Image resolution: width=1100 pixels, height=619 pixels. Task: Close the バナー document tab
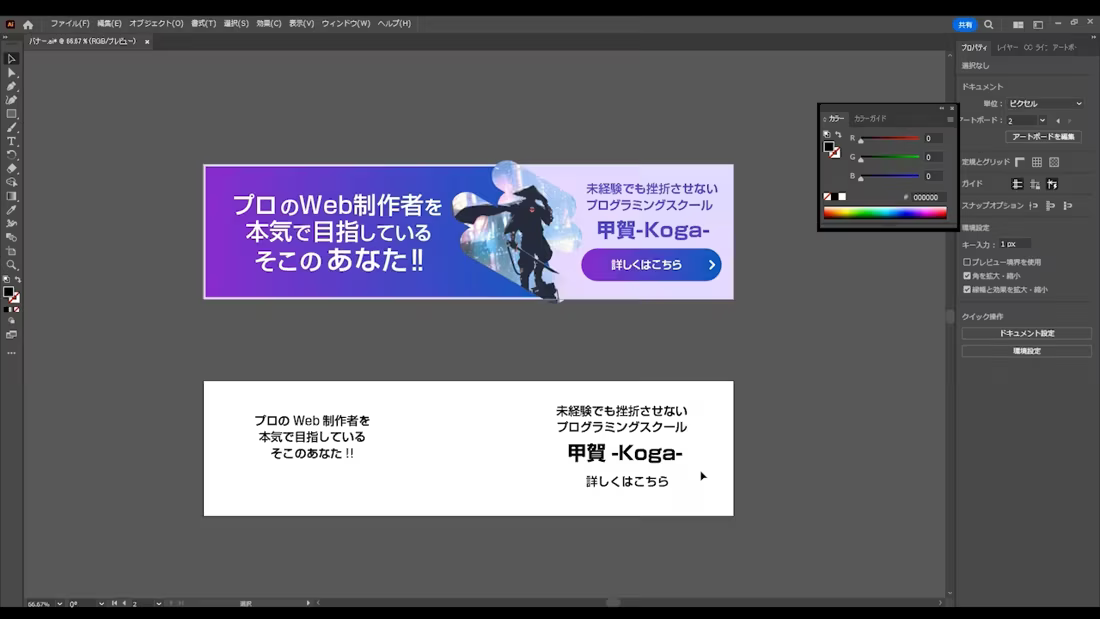pos(147,42)
